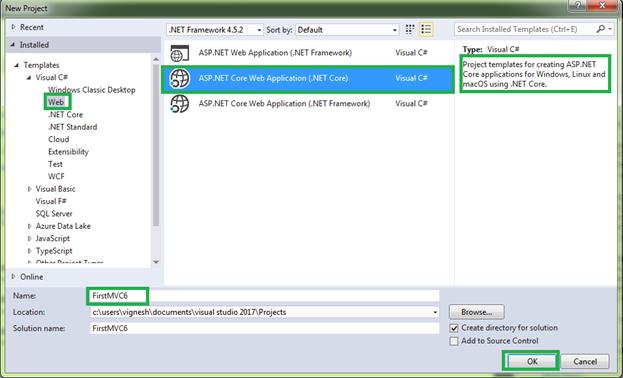Switch to small icons list view

click(426, 29)
